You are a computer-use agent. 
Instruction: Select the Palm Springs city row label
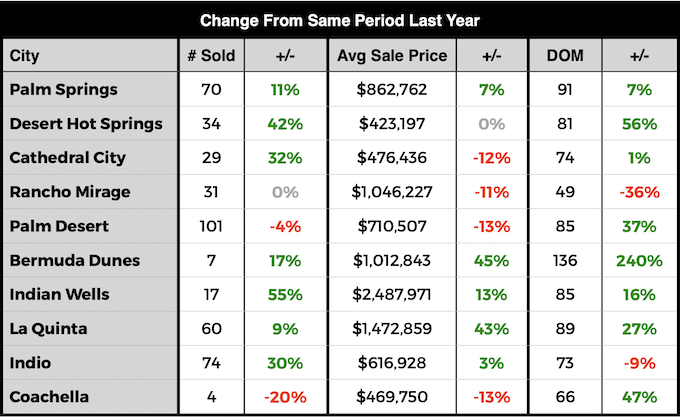(x=63, y=89)
